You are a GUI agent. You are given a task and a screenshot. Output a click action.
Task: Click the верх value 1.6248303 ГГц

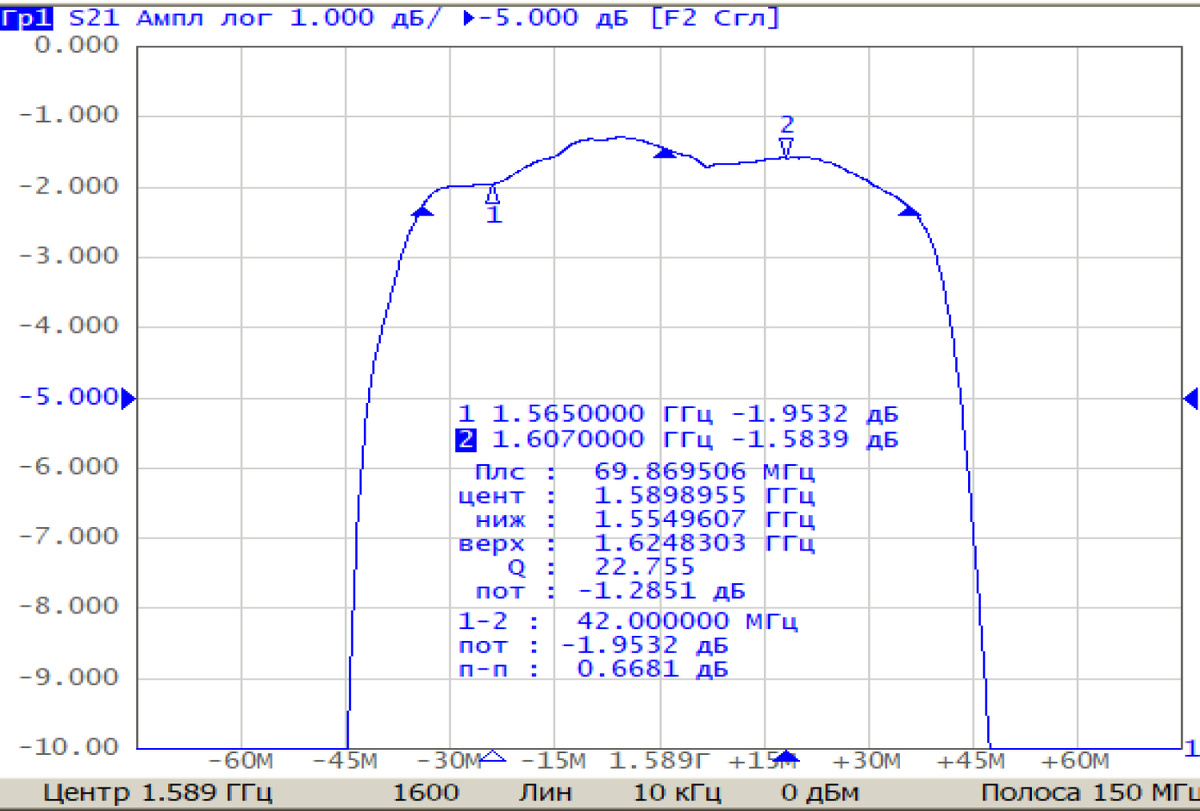(x=705, y=544)
